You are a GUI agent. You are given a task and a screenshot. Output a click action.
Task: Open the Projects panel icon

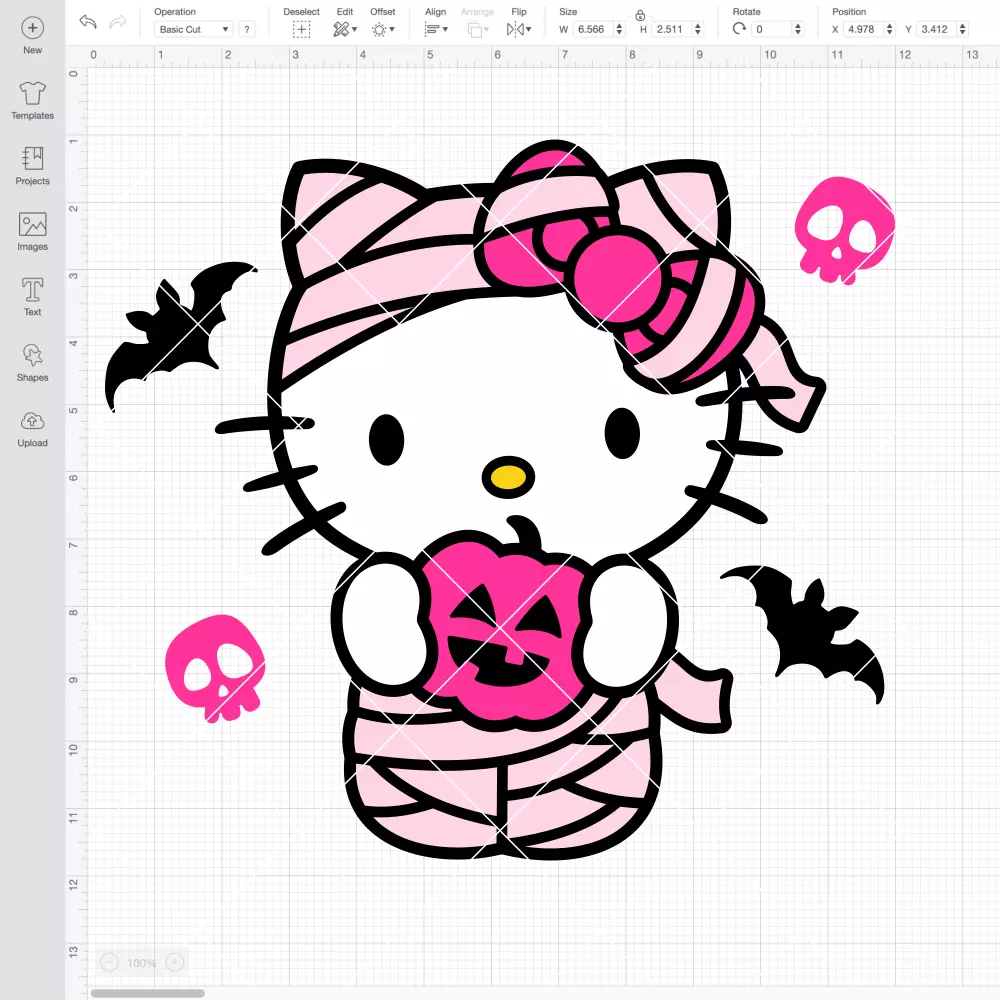[x=33, y=158]
